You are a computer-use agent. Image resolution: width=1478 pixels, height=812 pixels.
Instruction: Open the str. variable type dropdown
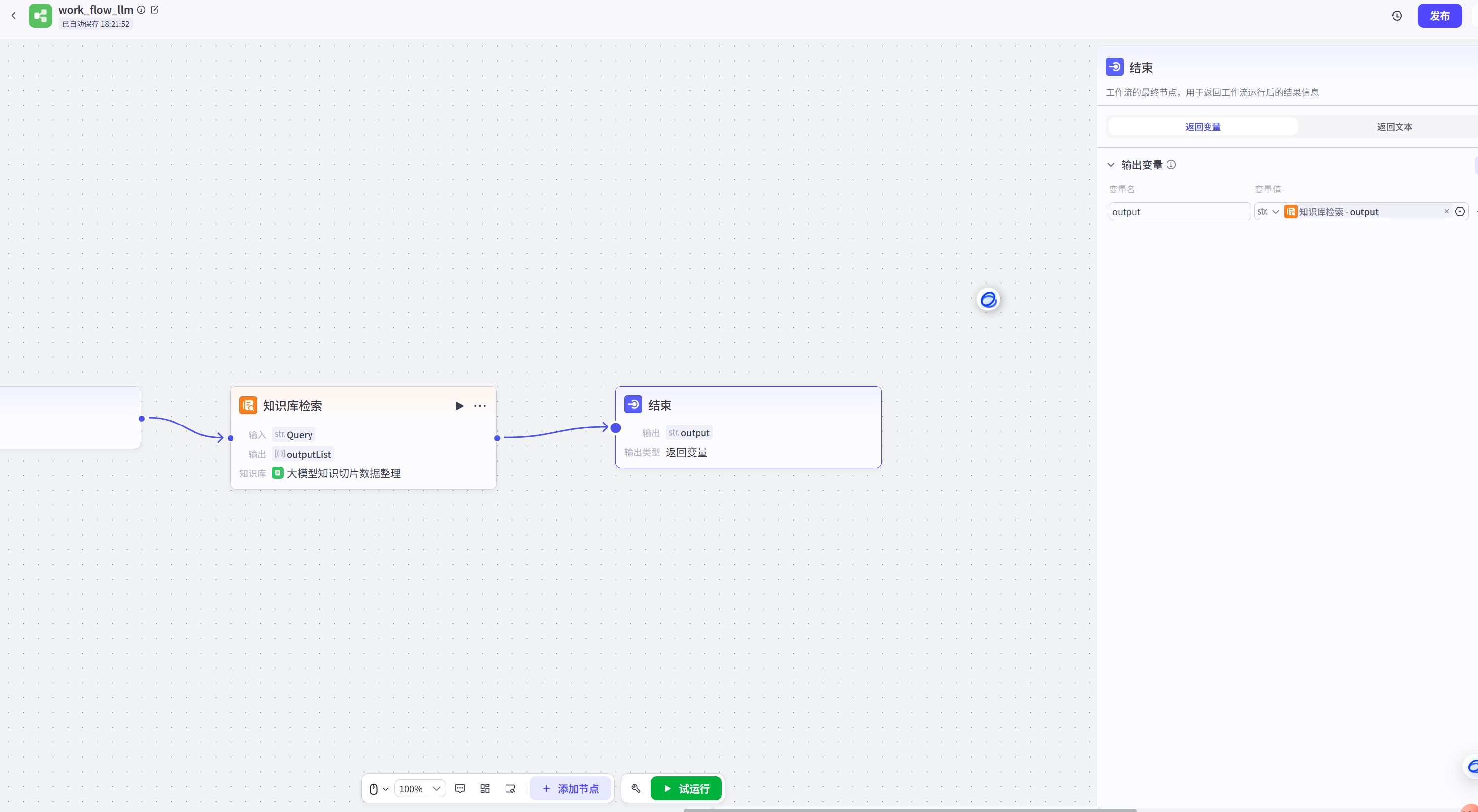click(x=1267, y=212)
